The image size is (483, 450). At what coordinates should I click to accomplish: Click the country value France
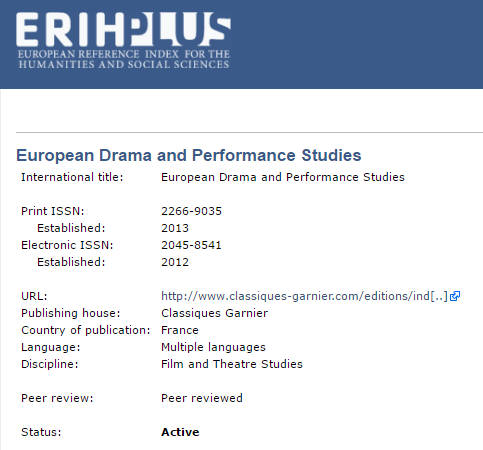tap(180, 330)
